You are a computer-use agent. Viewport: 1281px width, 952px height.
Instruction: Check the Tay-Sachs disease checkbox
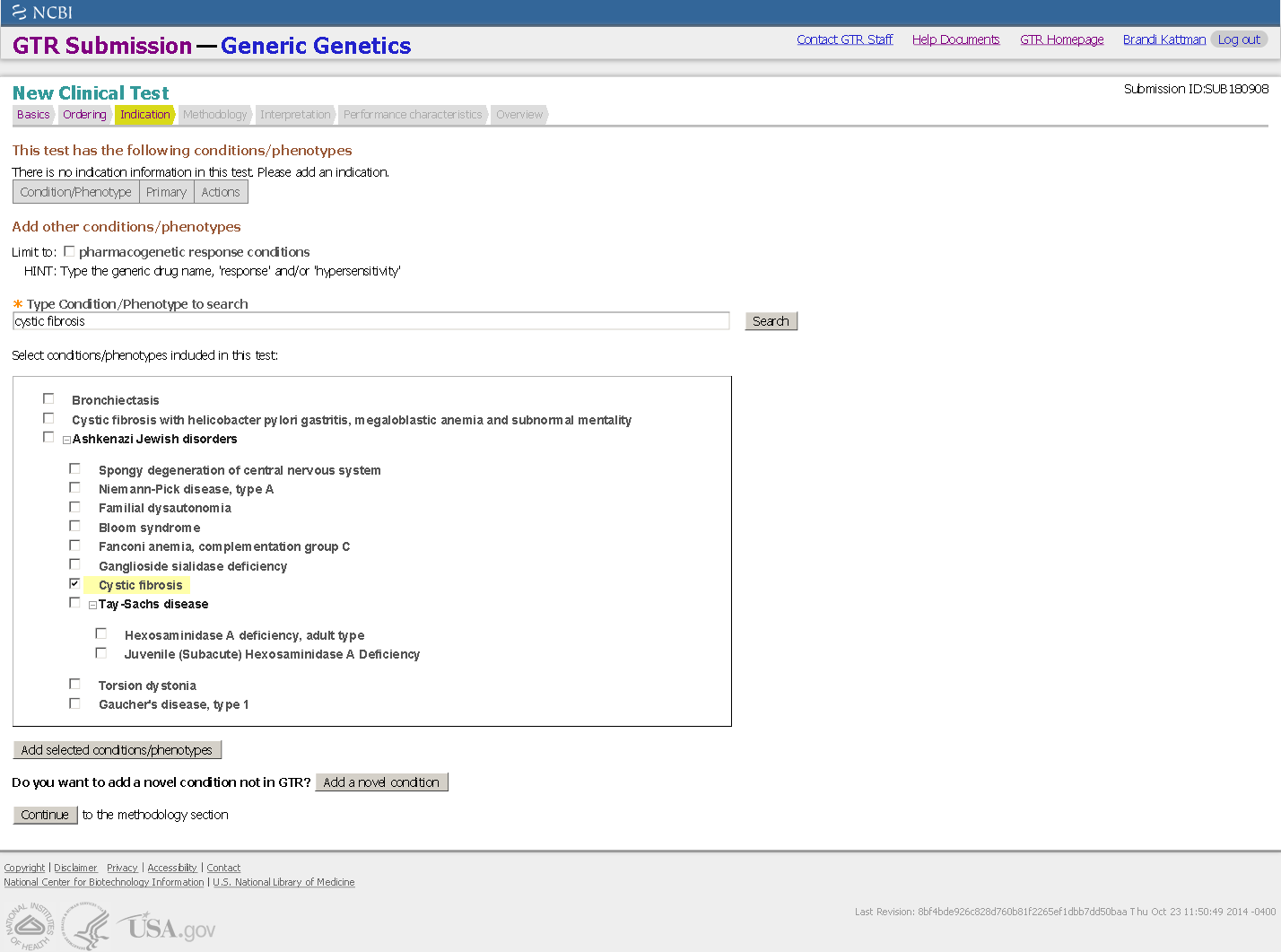(74, 603)
